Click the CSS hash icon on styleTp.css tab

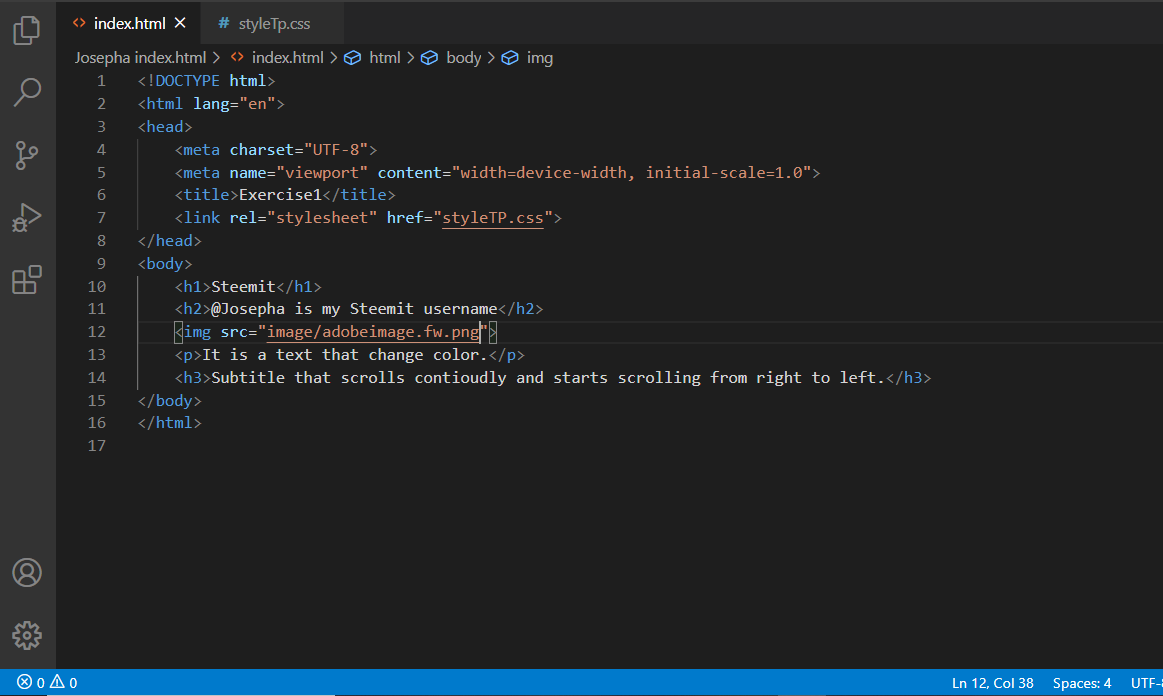(223, 23)
